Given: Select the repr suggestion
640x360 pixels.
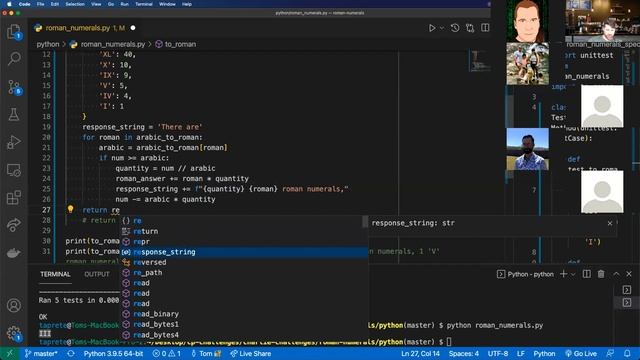Looking at the screenshot, I should [244, 242].
